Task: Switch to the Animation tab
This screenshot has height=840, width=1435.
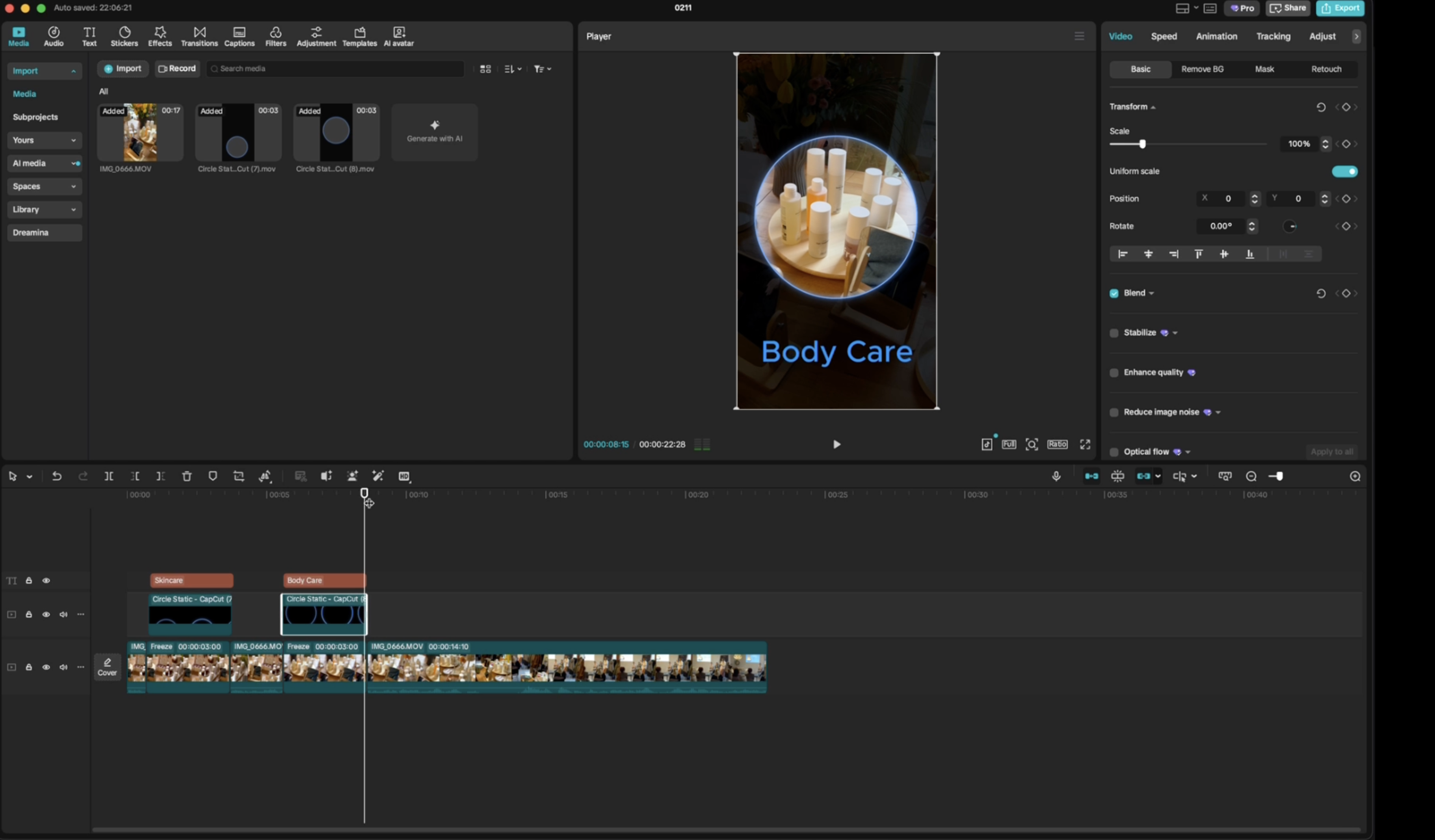Action: (1216, 37)
